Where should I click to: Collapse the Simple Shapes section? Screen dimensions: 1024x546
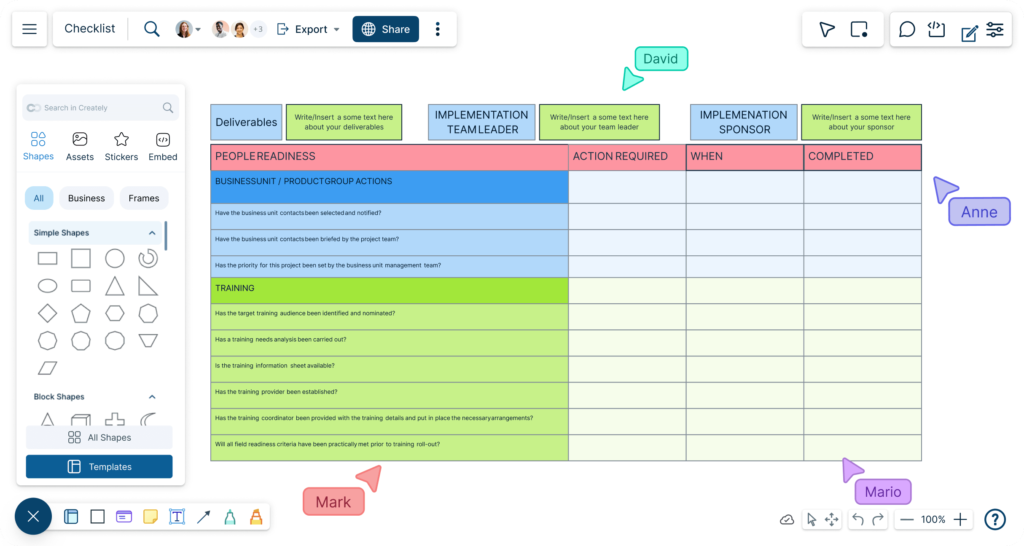(x=152, y=233)
